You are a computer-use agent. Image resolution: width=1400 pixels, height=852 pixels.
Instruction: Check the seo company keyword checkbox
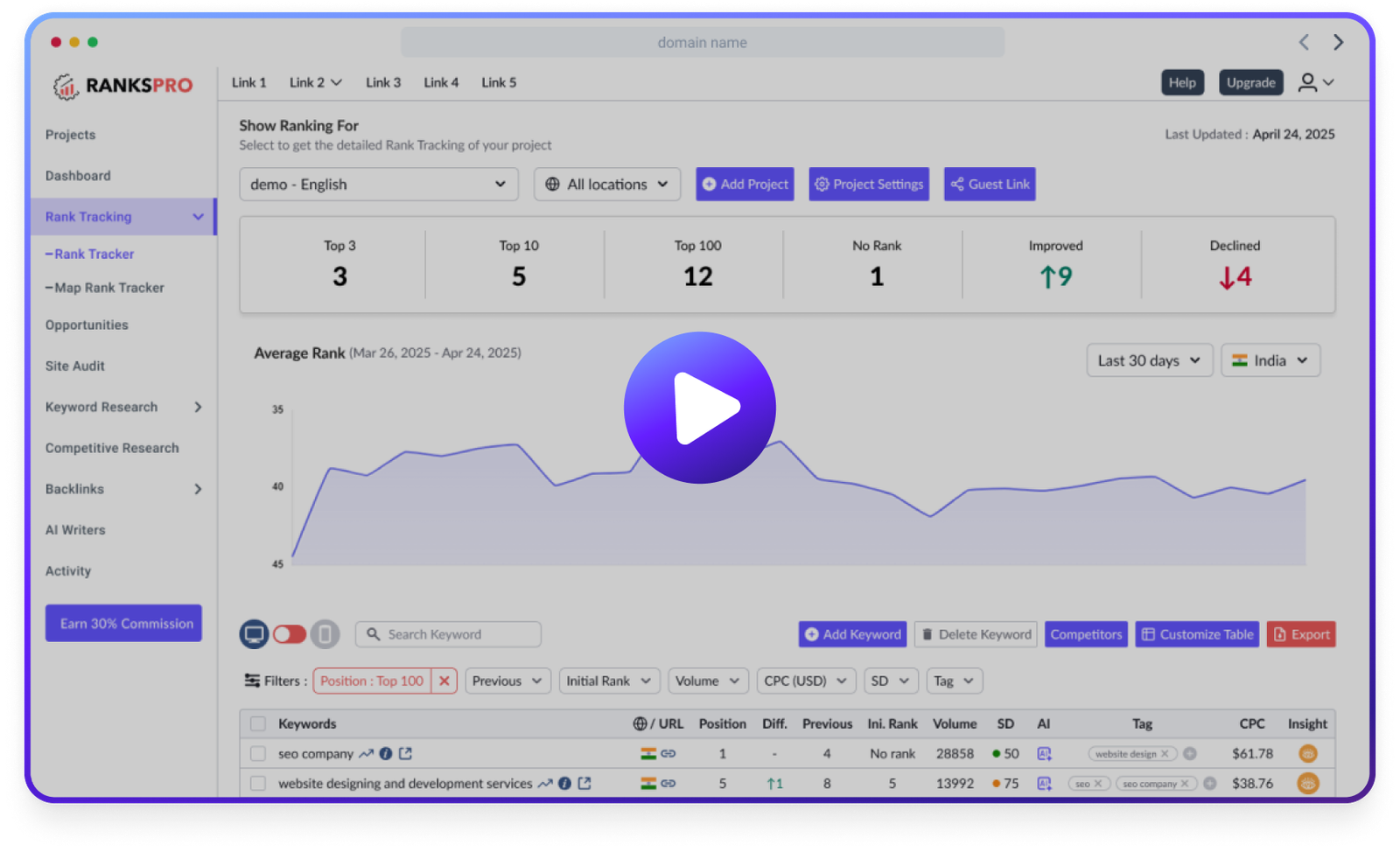pos(258,753)
